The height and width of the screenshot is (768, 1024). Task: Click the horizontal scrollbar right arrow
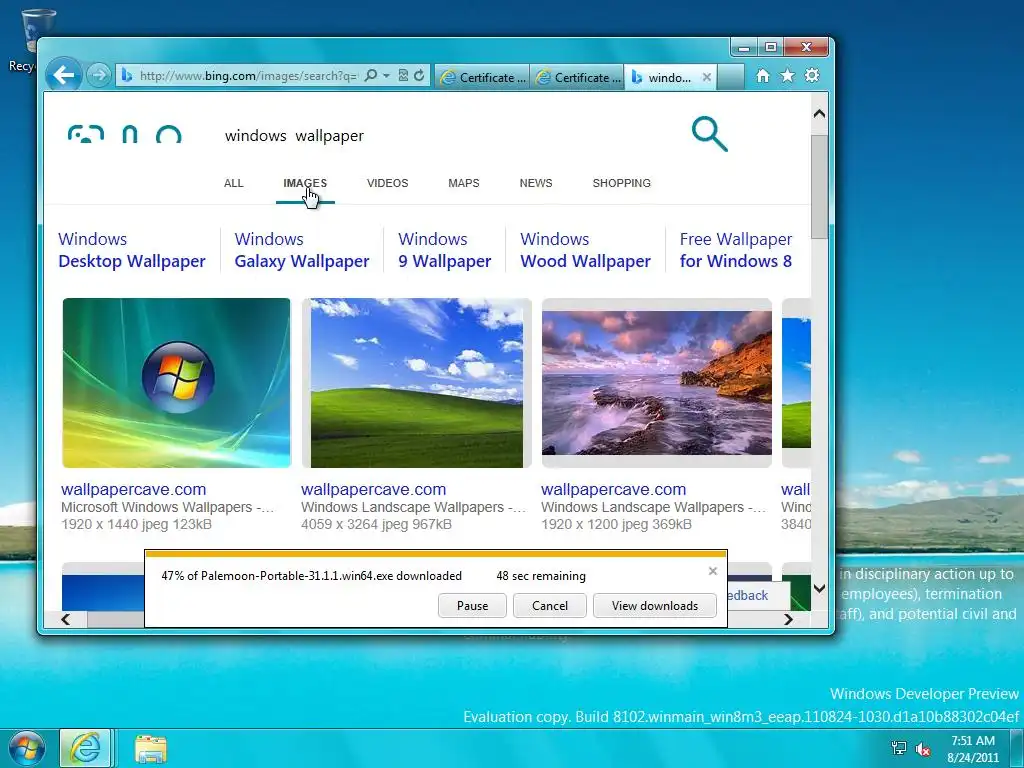[788, 619]
